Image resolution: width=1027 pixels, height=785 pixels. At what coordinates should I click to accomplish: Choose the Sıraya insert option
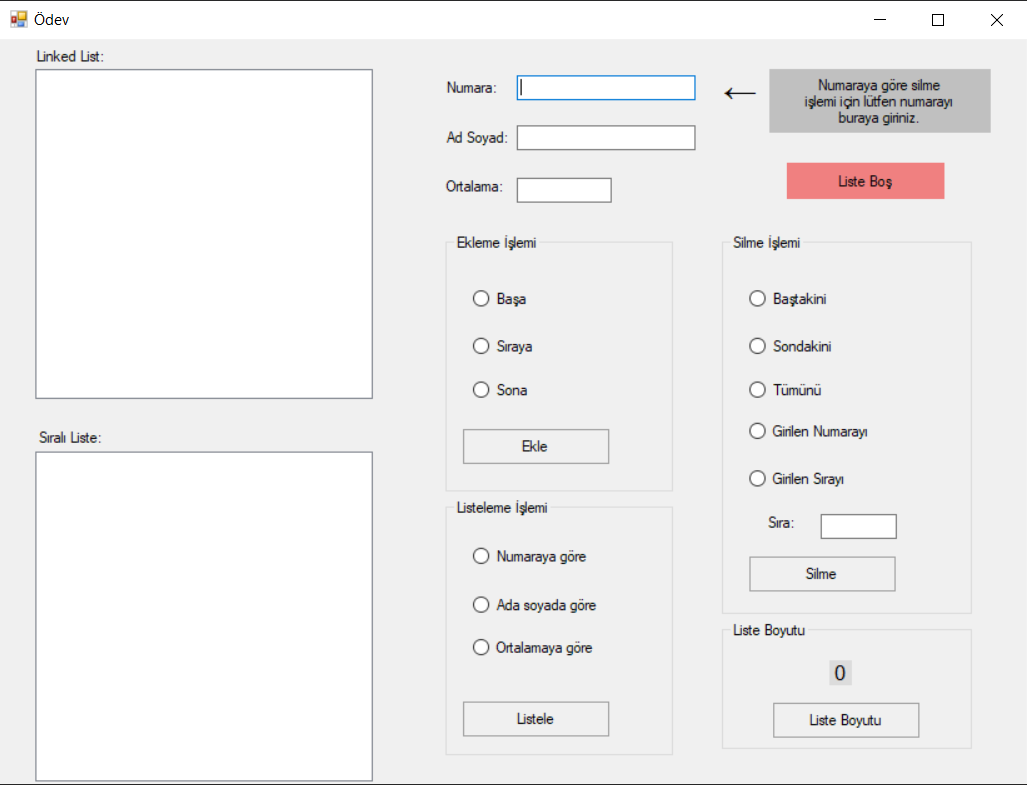coord(502,346)
